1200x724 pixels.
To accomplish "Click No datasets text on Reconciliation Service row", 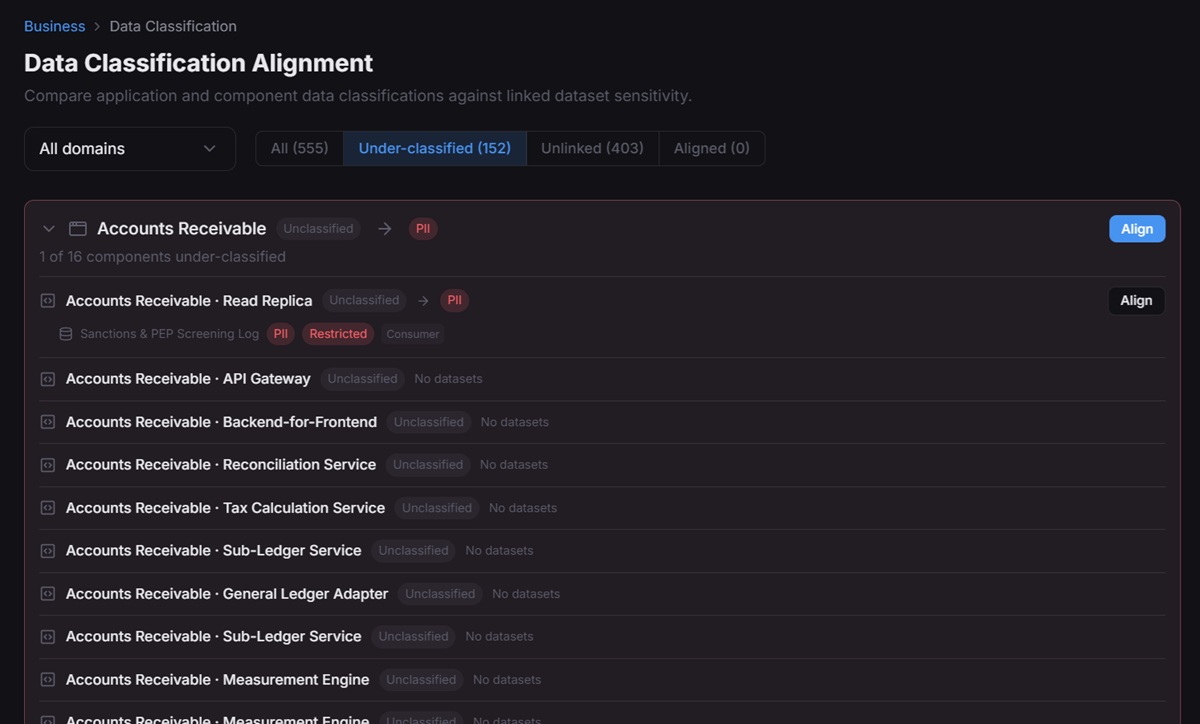I will click(x=514, y=465).
